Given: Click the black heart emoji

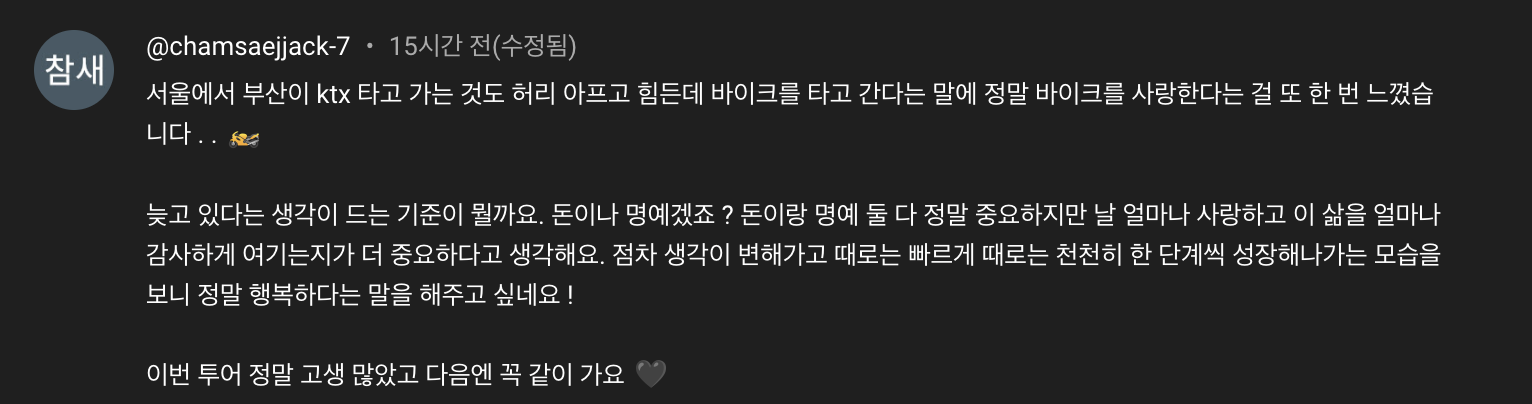Looking at the screenshot, I should click(651, 375).
